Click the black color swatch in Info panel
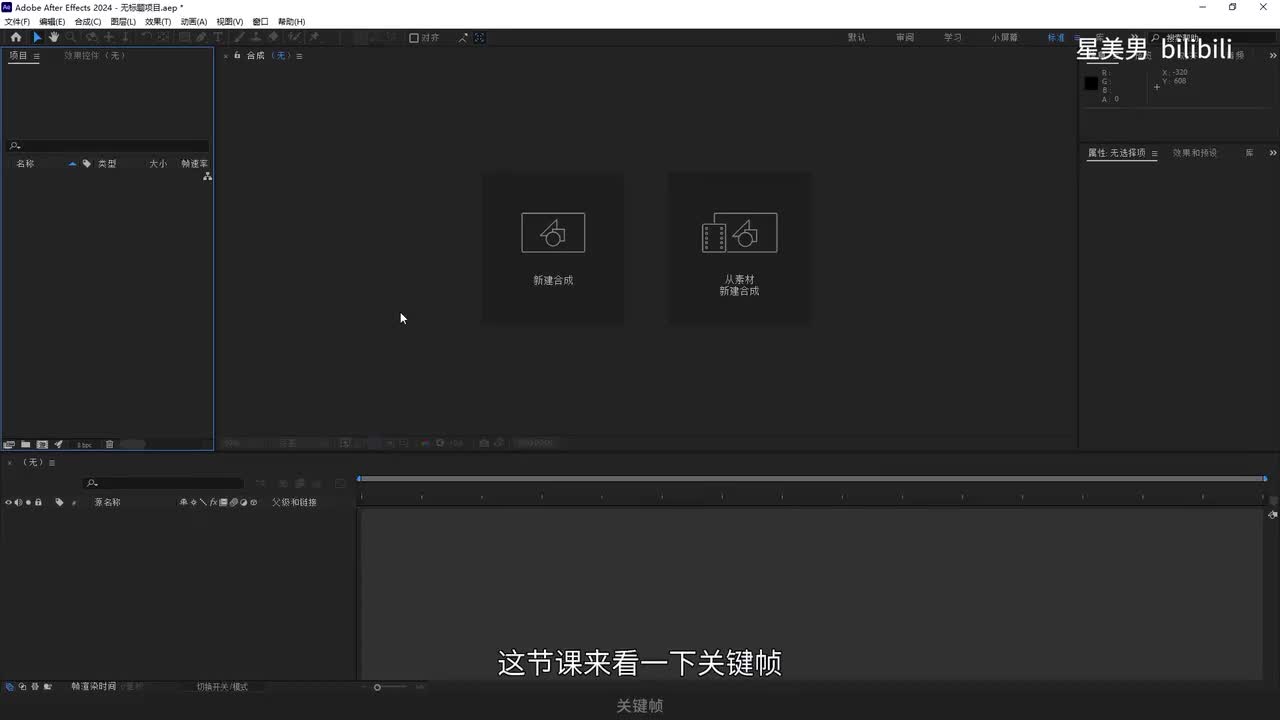1280x720 pixels. tap(1091, 83)
